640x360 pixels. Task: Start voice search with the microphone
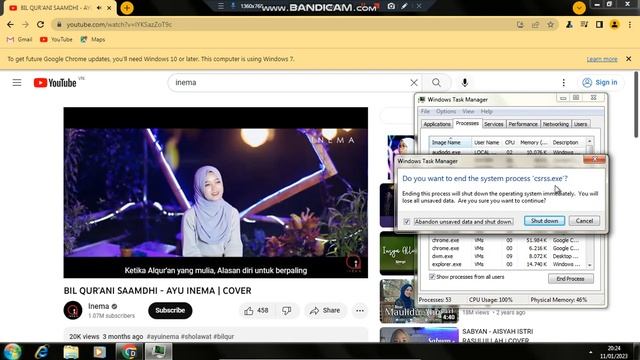point(464,83)
